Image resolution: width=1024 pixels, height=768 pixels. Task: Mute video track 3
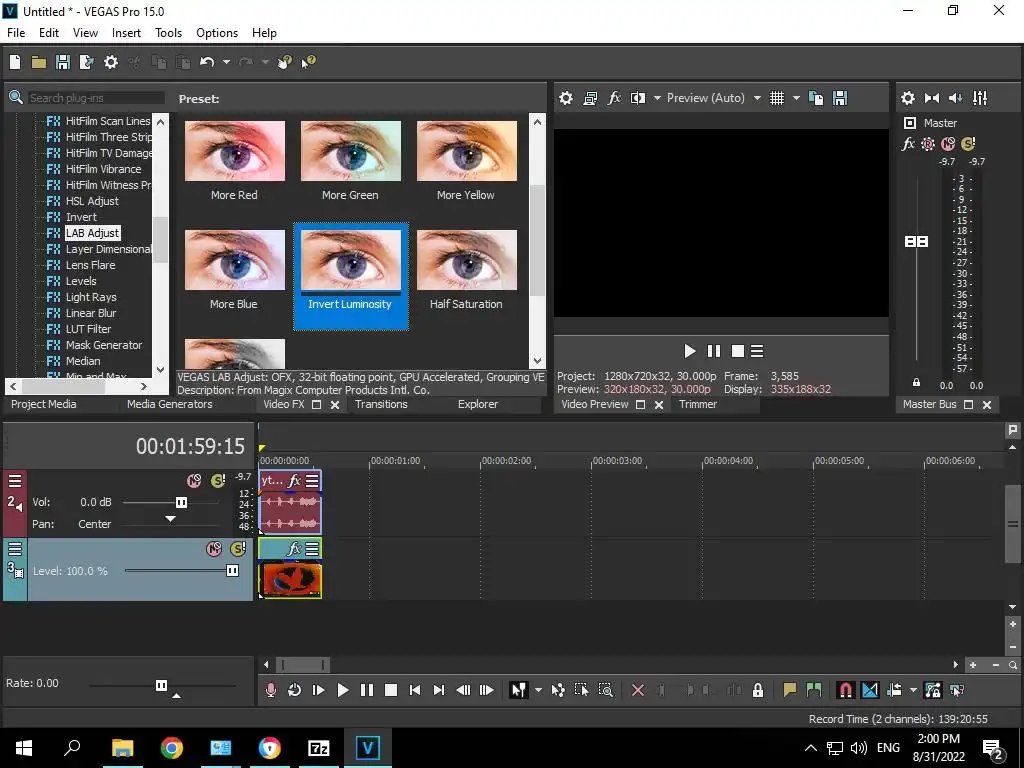[214, 549]
